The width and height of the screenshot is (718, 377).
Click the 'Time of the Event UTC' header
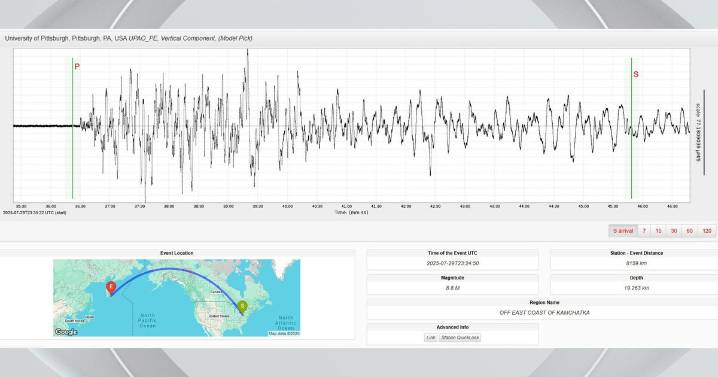(452, 253)
